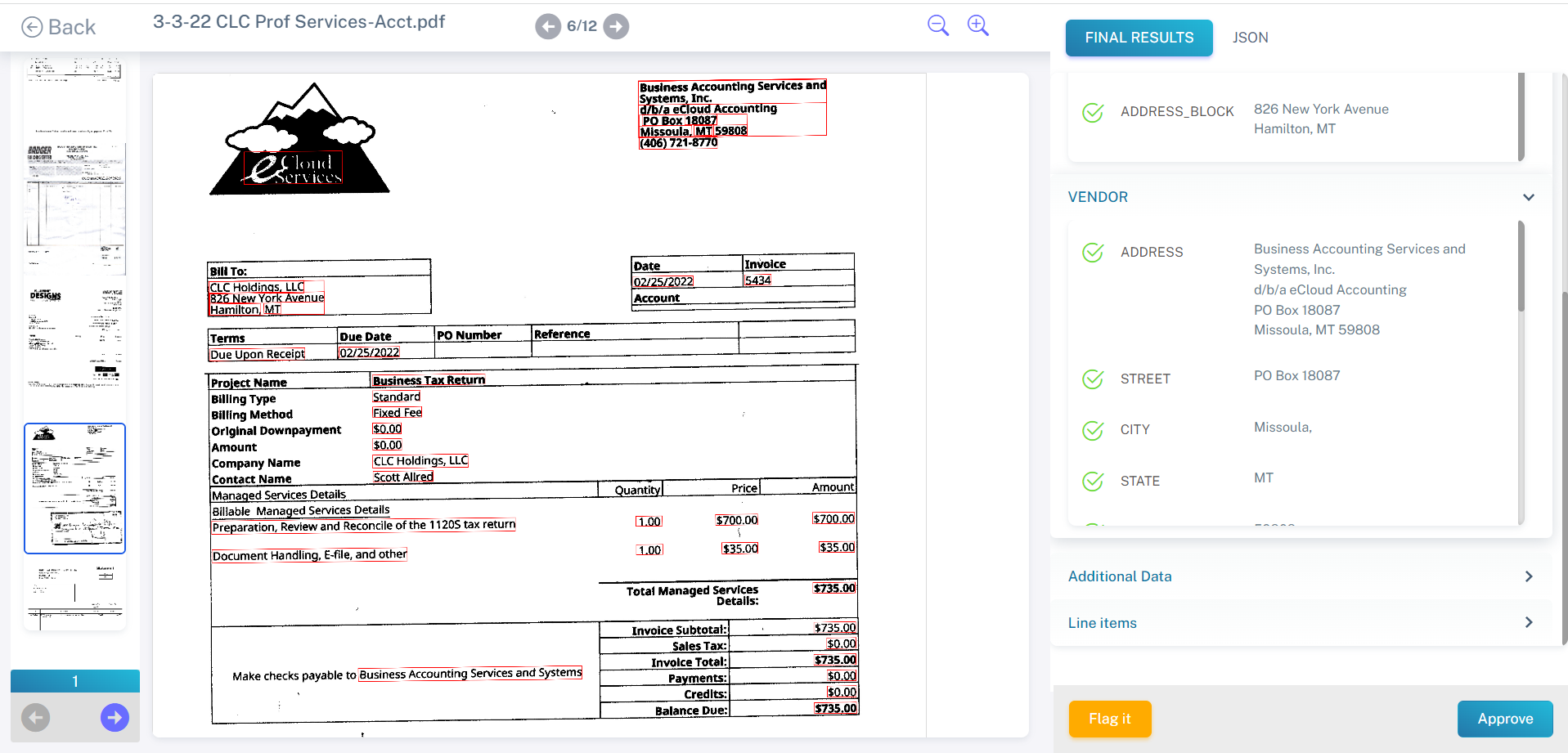Viewport: 1568px width, 753px height.
Task: Click 'Make checks payable to' payee name text
Action: click(x=470, y=674)
